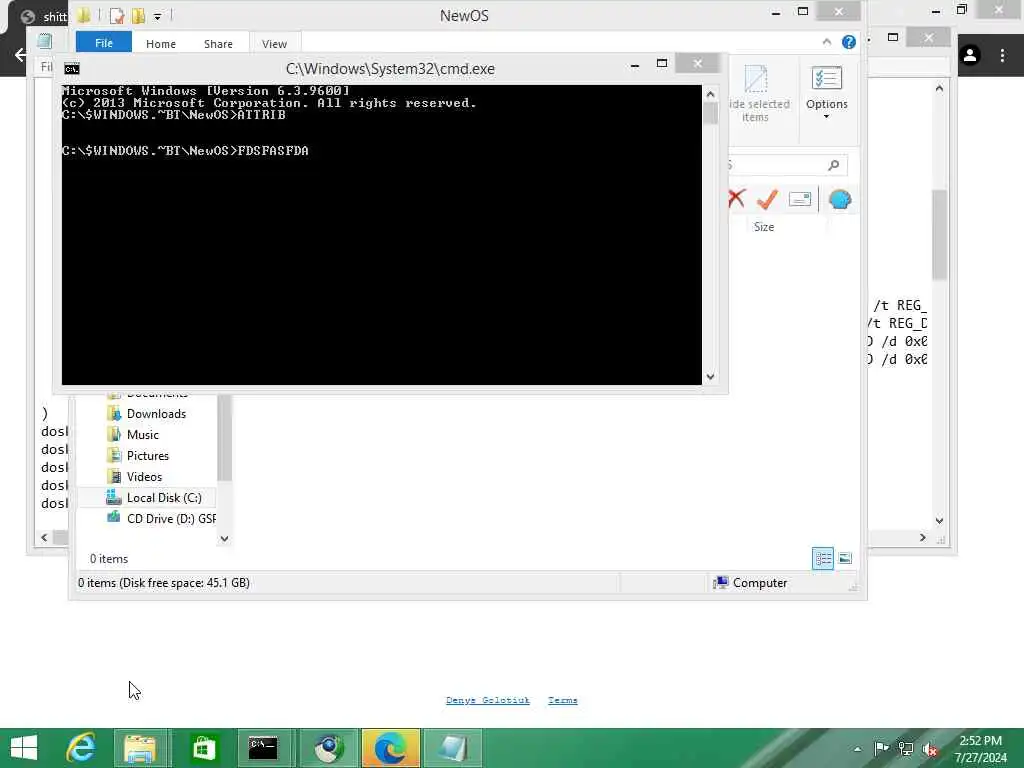Image resolution: width=1024 pixels, height=768 pixels.
Task: Switch to the Share ribbon tab
Action: (x=218, y=44)
